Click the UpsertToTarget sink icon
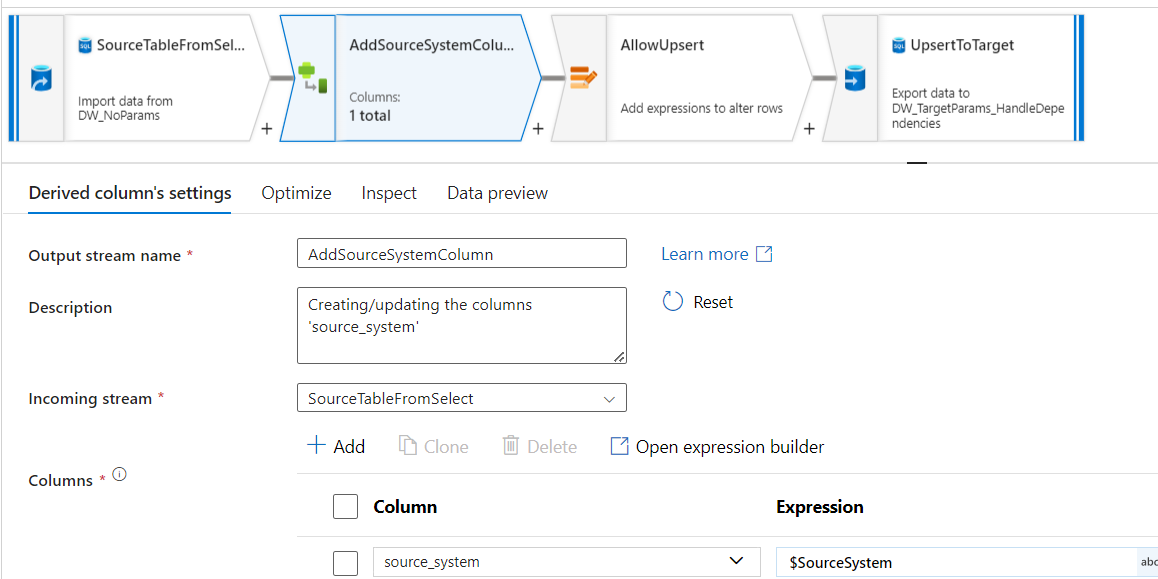 pyautogui.click(x=854, y=78)
